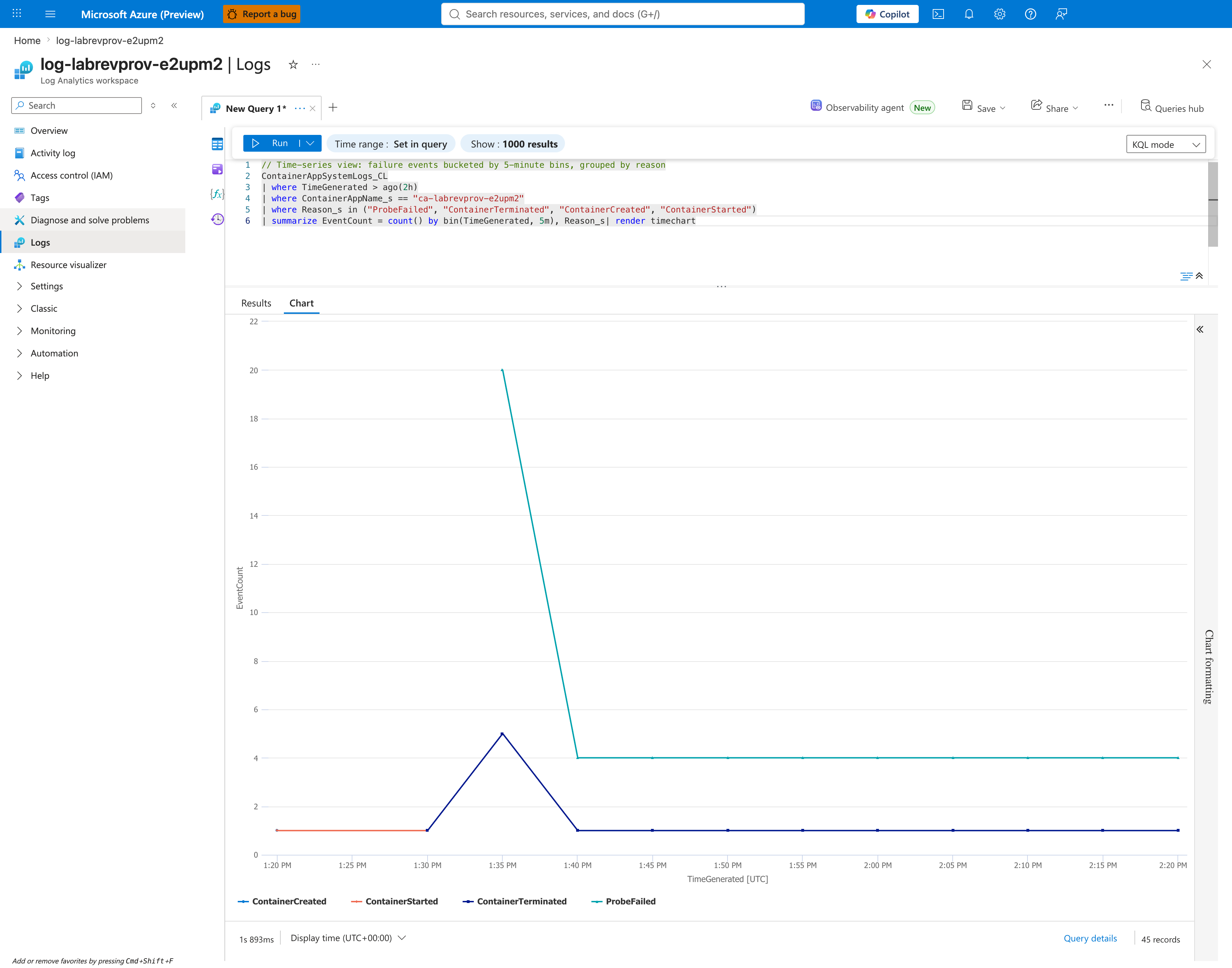The height and width of the screenshot is (968, 1232).
Task: Open the Help question mark icon
Action: [x=1031, y=14]
